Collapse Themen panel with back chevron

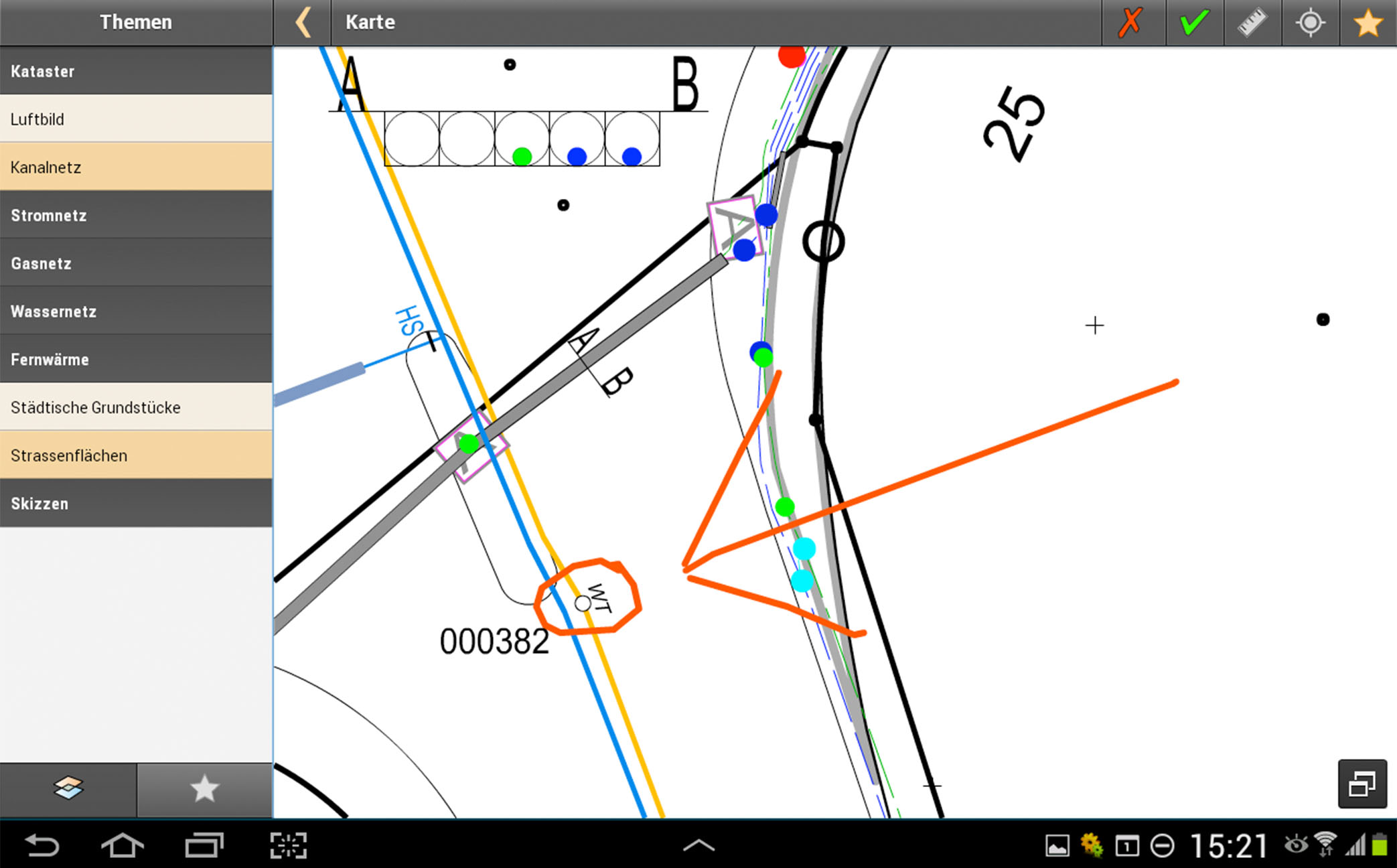tap(303, 23)
